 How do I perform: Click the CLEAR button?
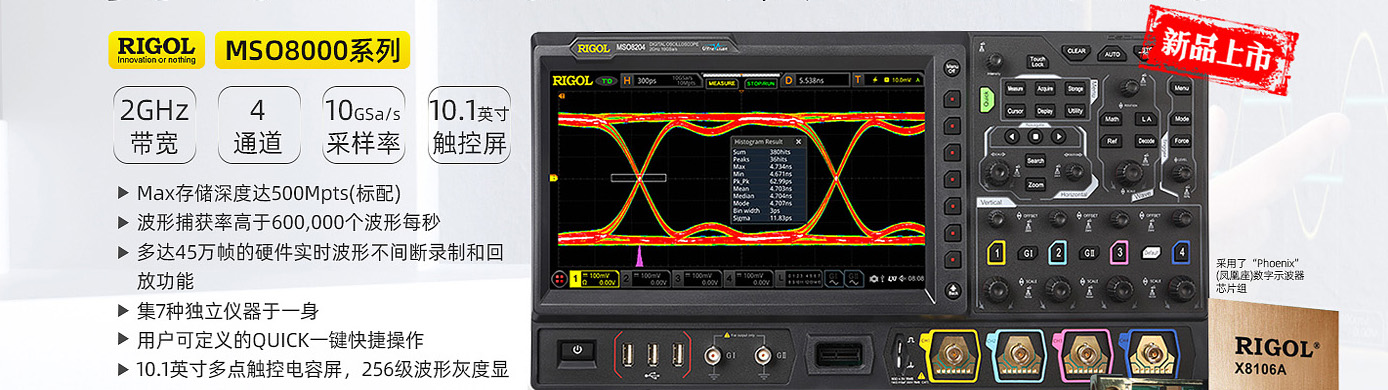(x=1076, y=50)
